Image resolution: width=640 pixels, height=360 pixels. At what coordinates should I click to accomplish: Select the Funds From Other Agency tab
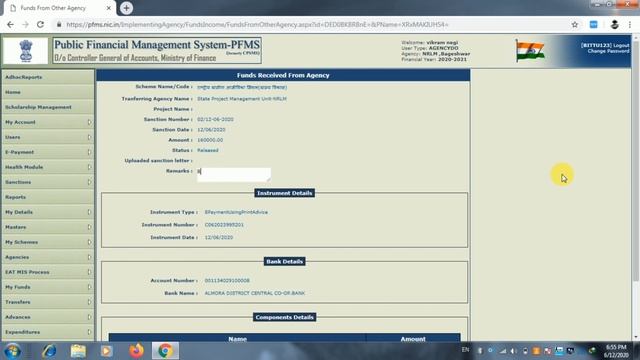point(59,8)
